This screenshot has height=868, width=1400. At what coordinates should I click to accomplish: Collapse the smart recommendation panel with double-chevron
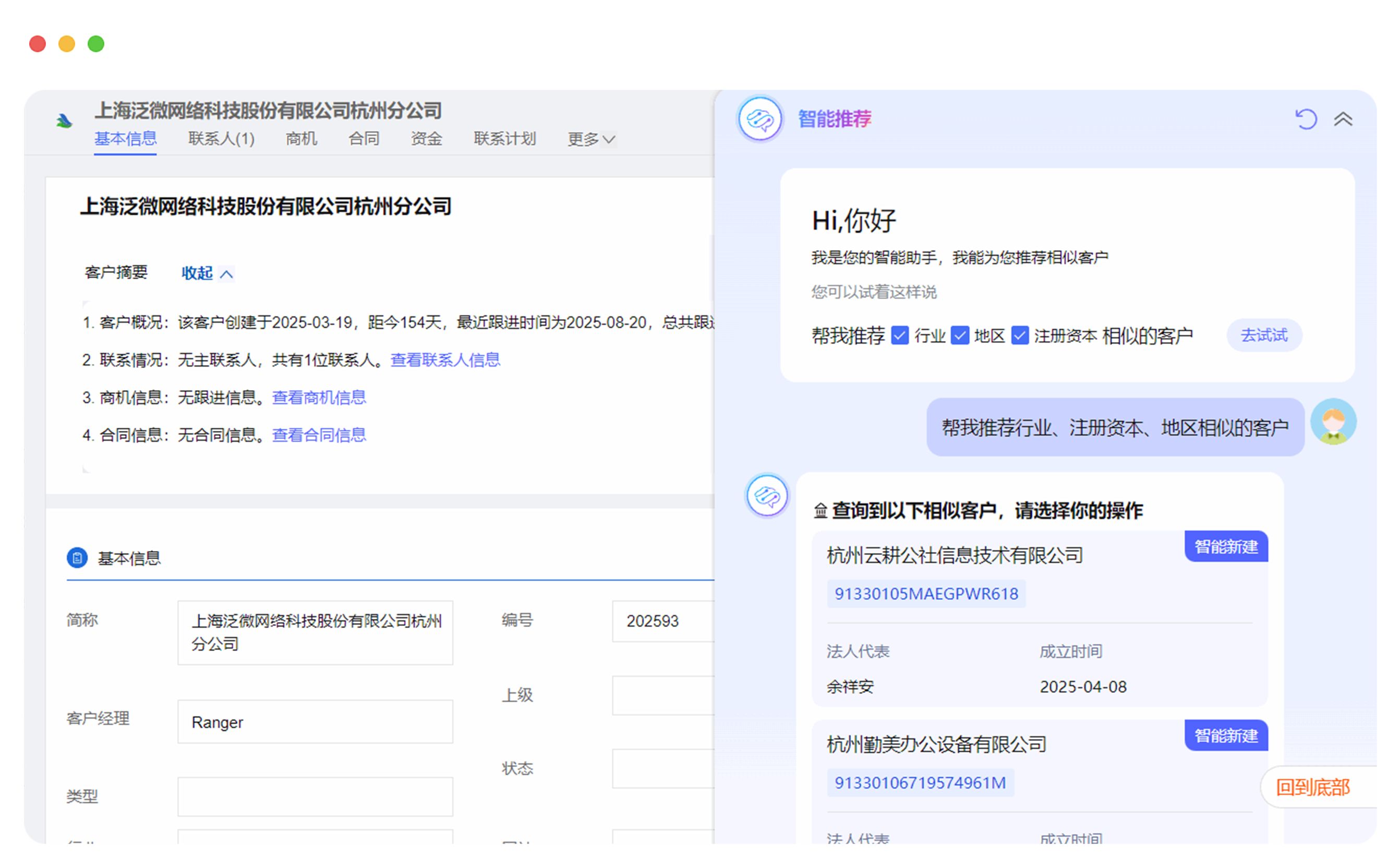coord(1342,119)
